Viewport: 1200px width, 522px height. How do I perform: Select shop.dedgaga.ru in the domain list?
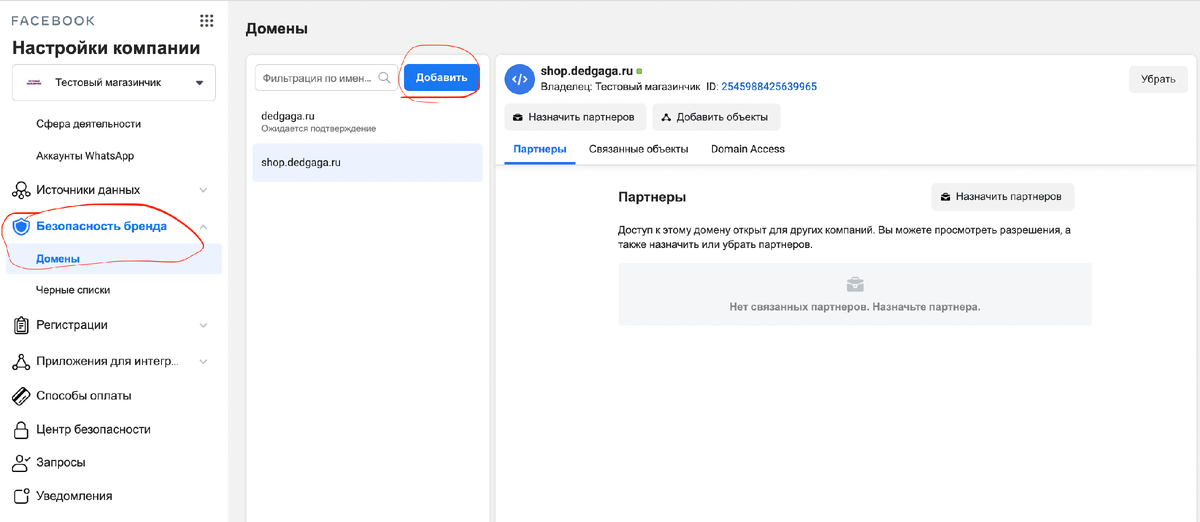367,162
